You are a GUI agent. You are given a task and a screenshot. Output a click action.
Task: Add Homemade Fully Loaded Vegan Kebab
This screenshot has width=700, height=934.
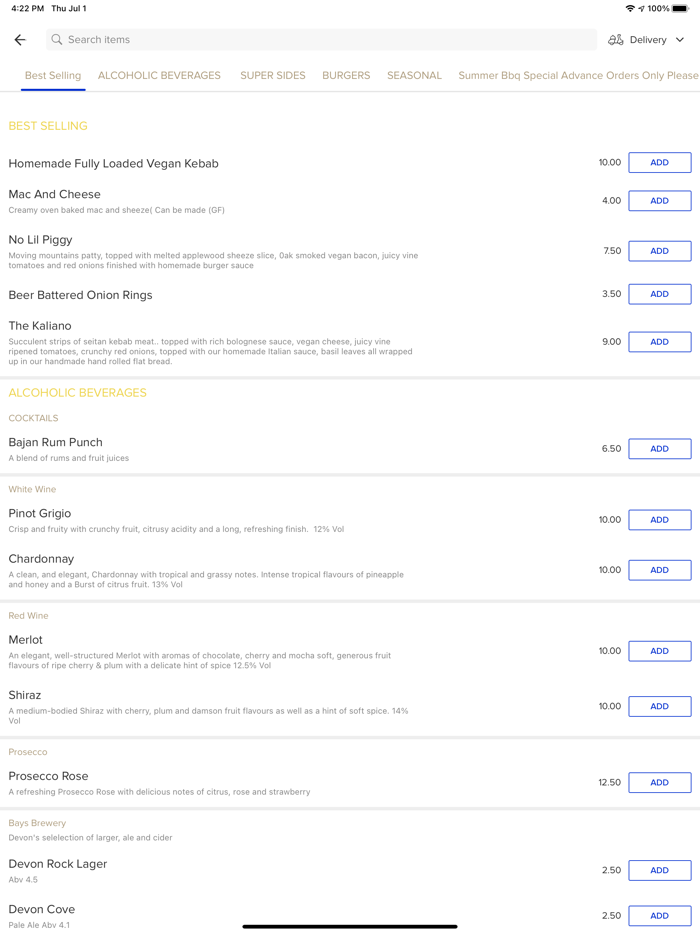coord(659,163)
